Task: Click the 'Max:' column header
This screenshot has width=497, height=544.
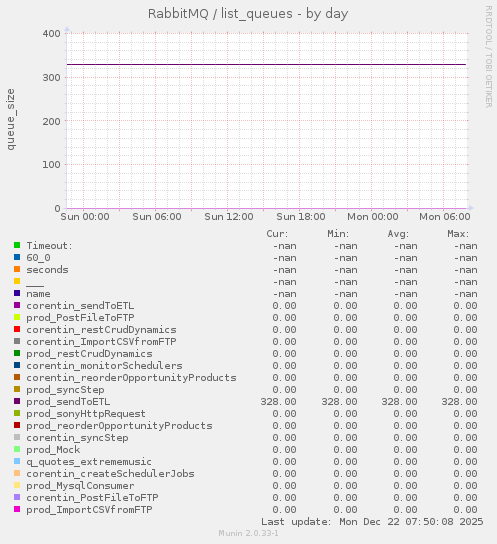Action: pos(458,233)
